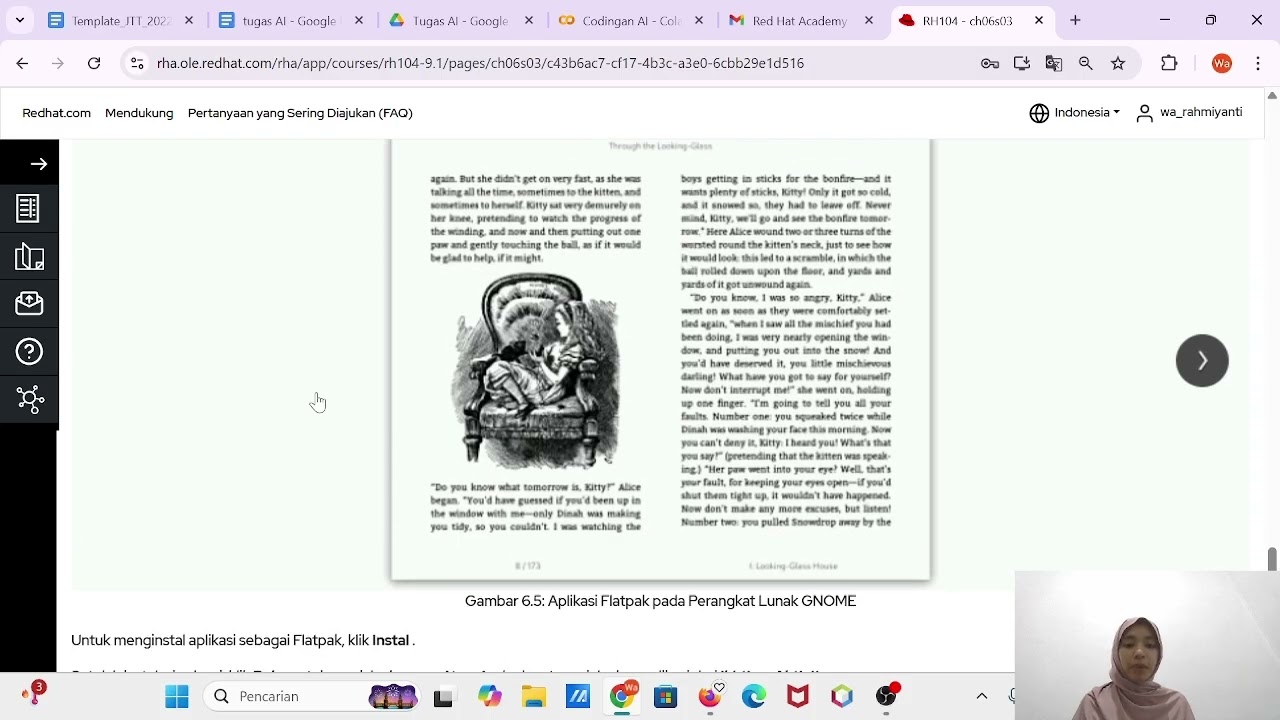Show hidden system tray icons
Image resolution: width=1280 pixels, height=720 pixels.
coord(982,696)
